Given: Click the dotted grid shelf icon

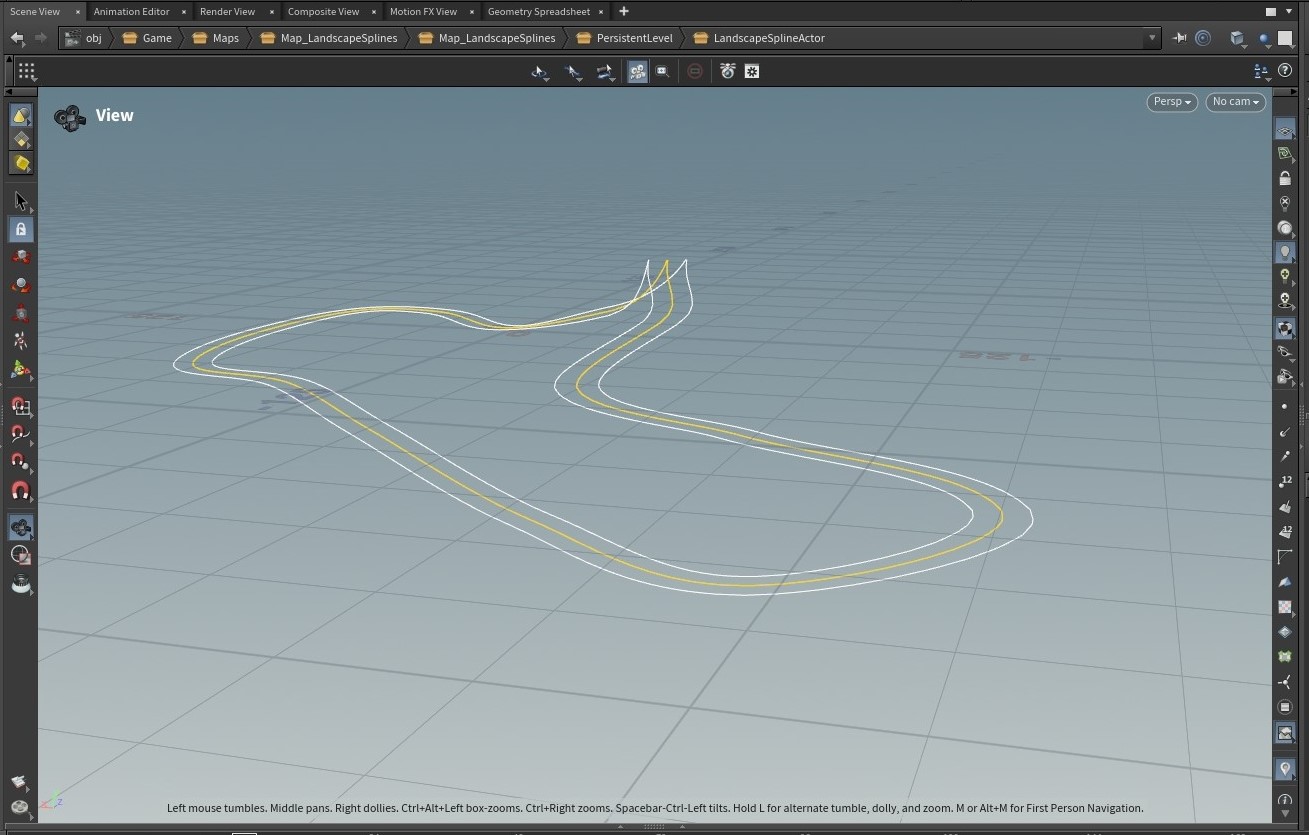Looking at the screenshot, I should click(27, 71).
